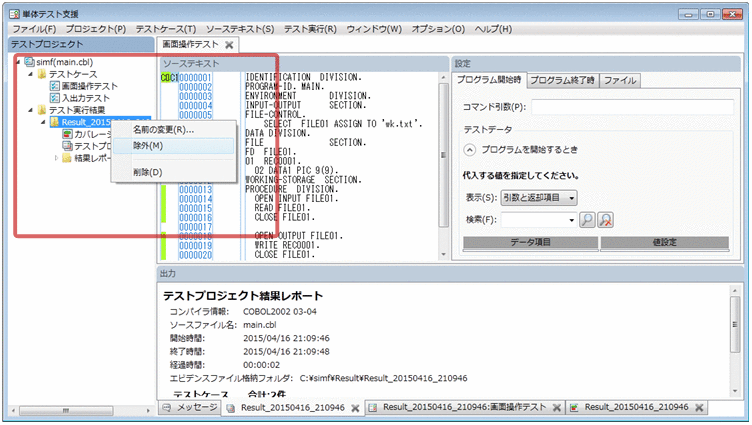Expand the 結果レポート tree node
This screenshot has width=752, height=425.
(56, 158)
